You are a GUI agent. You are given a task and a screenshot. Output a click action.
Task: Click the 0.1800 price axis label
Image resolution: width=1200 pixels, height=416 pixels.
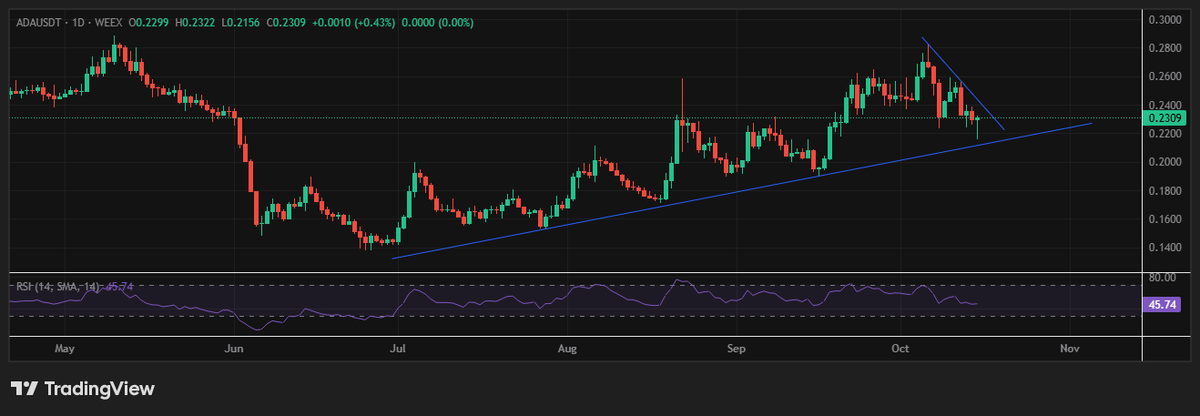pyautogui.click(x=1165, y=190)
